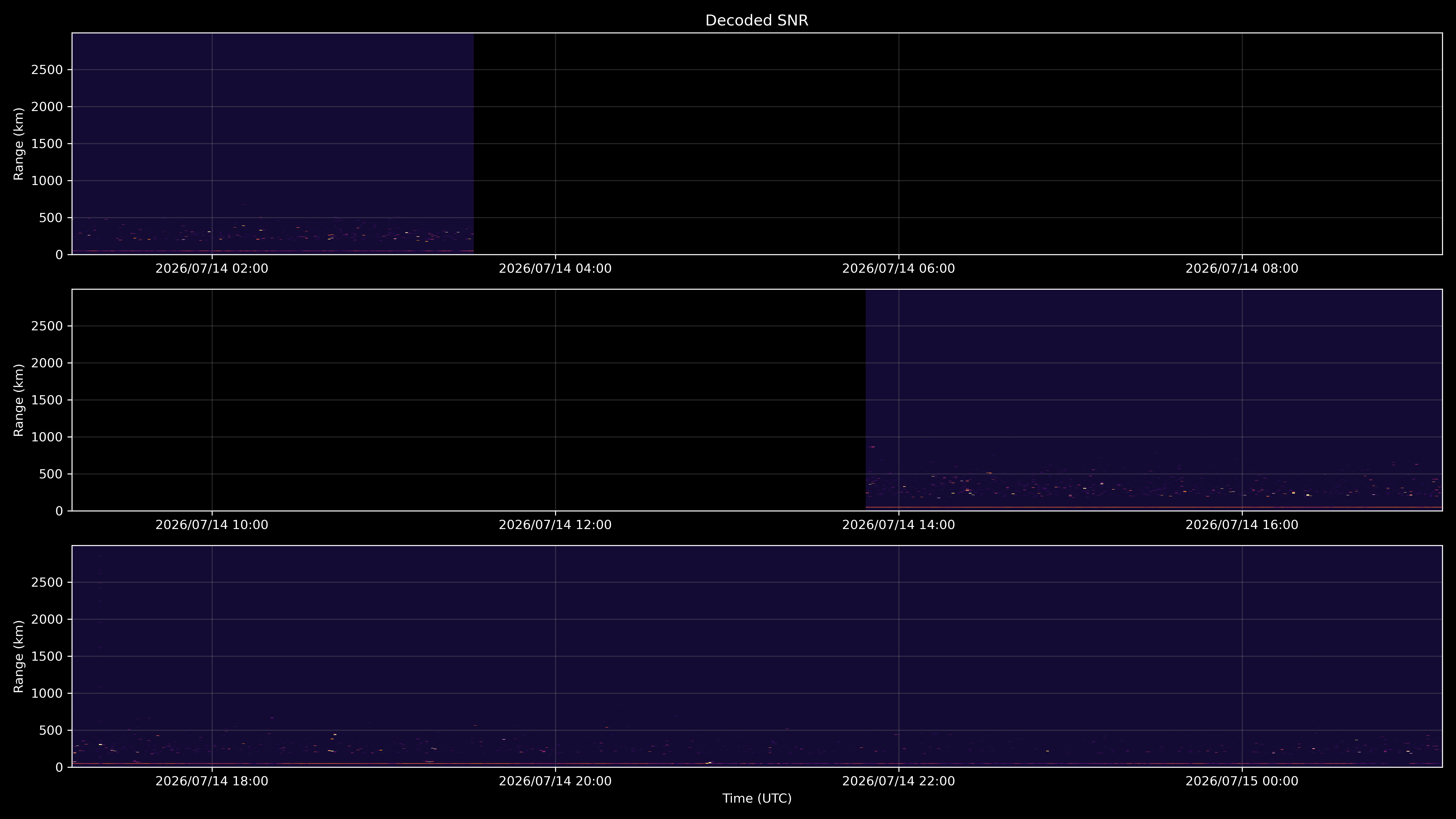Click the '2026/07/14 16:00' time label
This screenshot has width=1456, height=819.
click(x=1242, y=524)
